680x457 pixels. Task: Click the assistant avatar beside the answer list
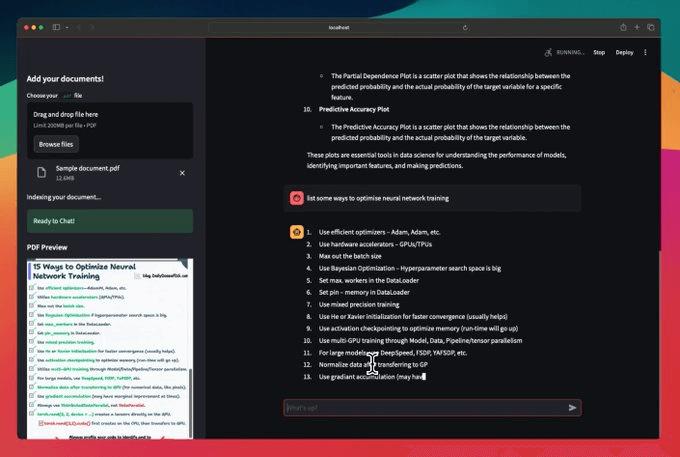297,232
